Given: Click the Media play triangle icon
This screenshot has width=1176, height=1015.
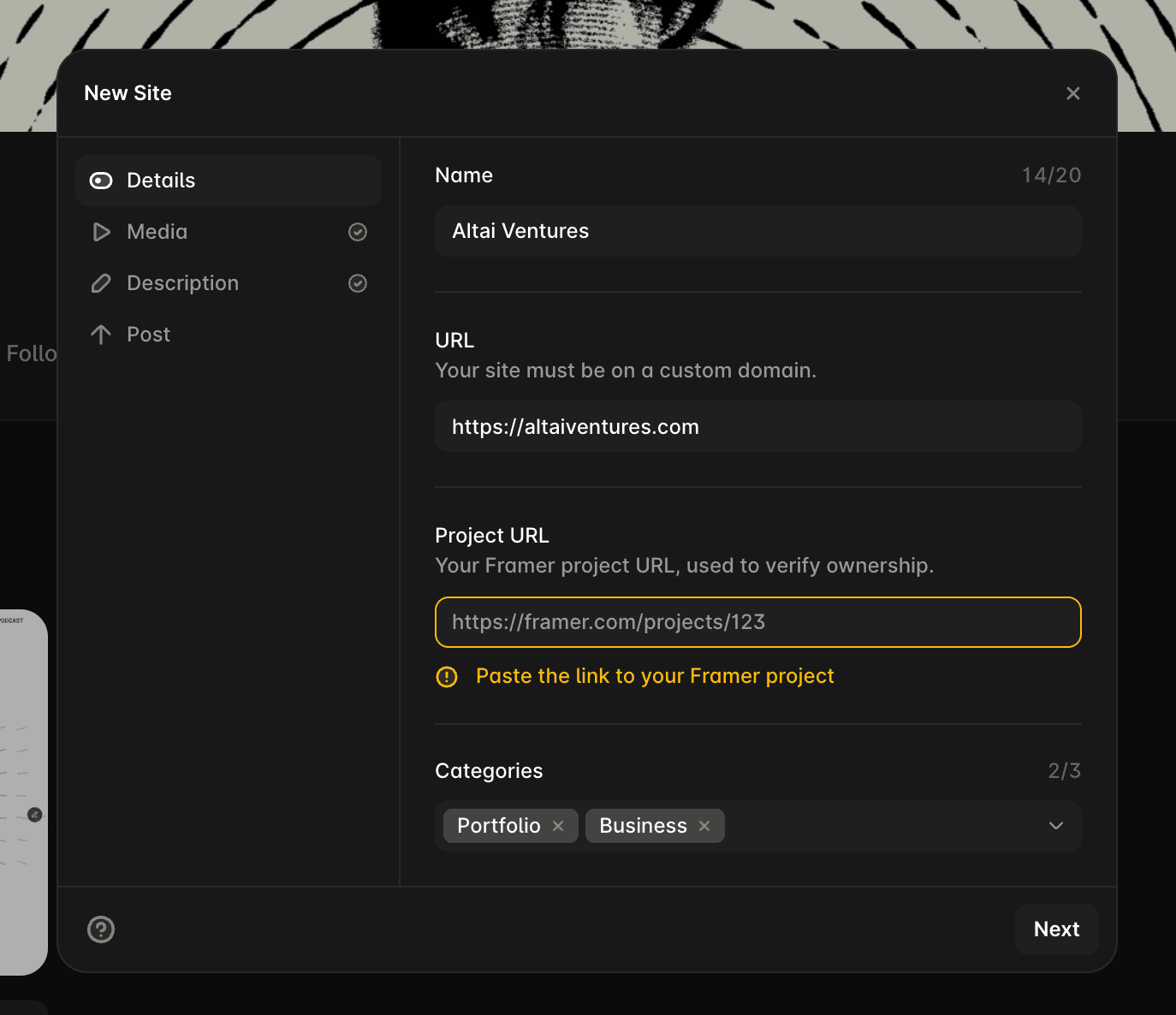Looking at the screenshot, I should 101,232.
